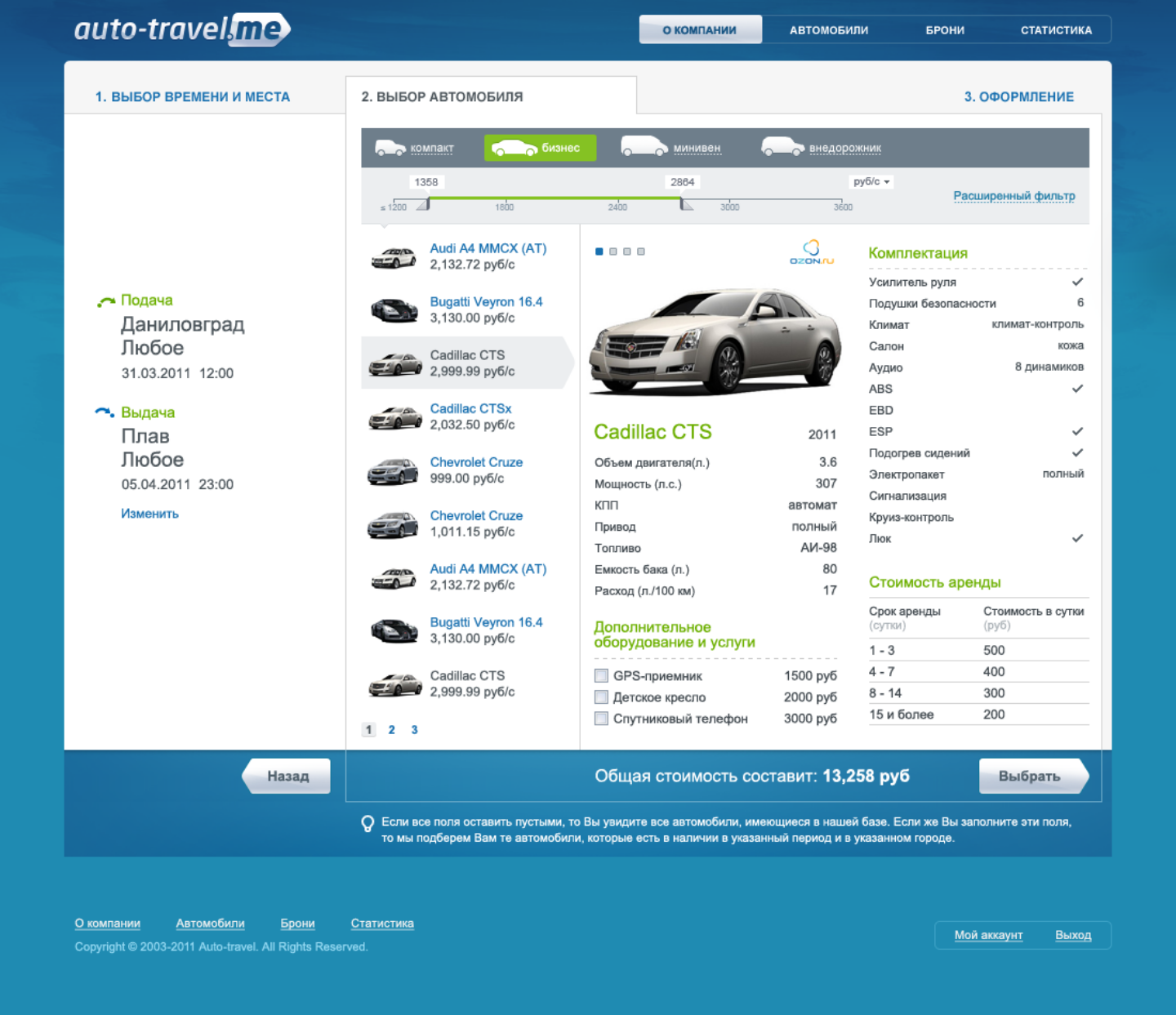Select the компакт car category icon

[x=390, y=147]
